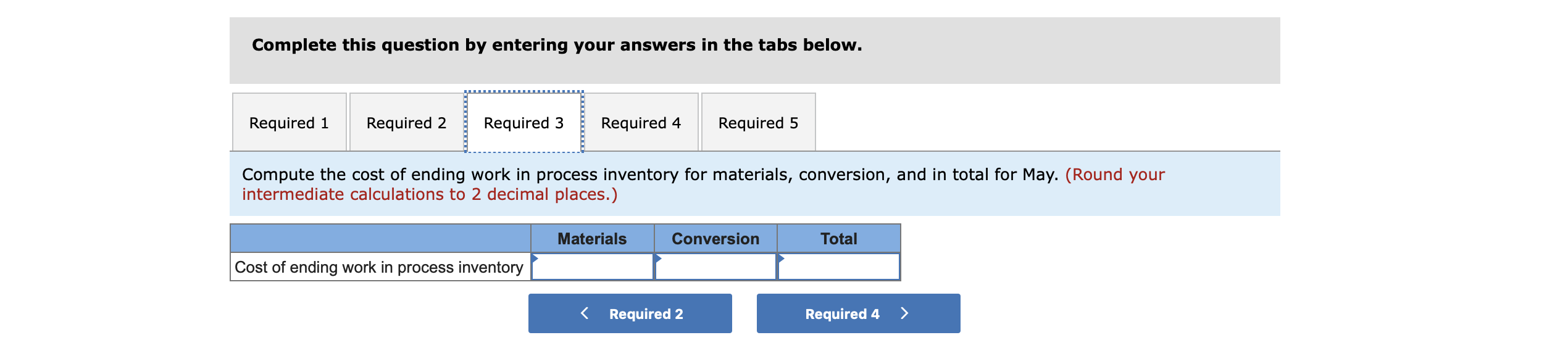Click the left chevron on the Required 2 button
The image size is (1568, 364).
(584, 313)
